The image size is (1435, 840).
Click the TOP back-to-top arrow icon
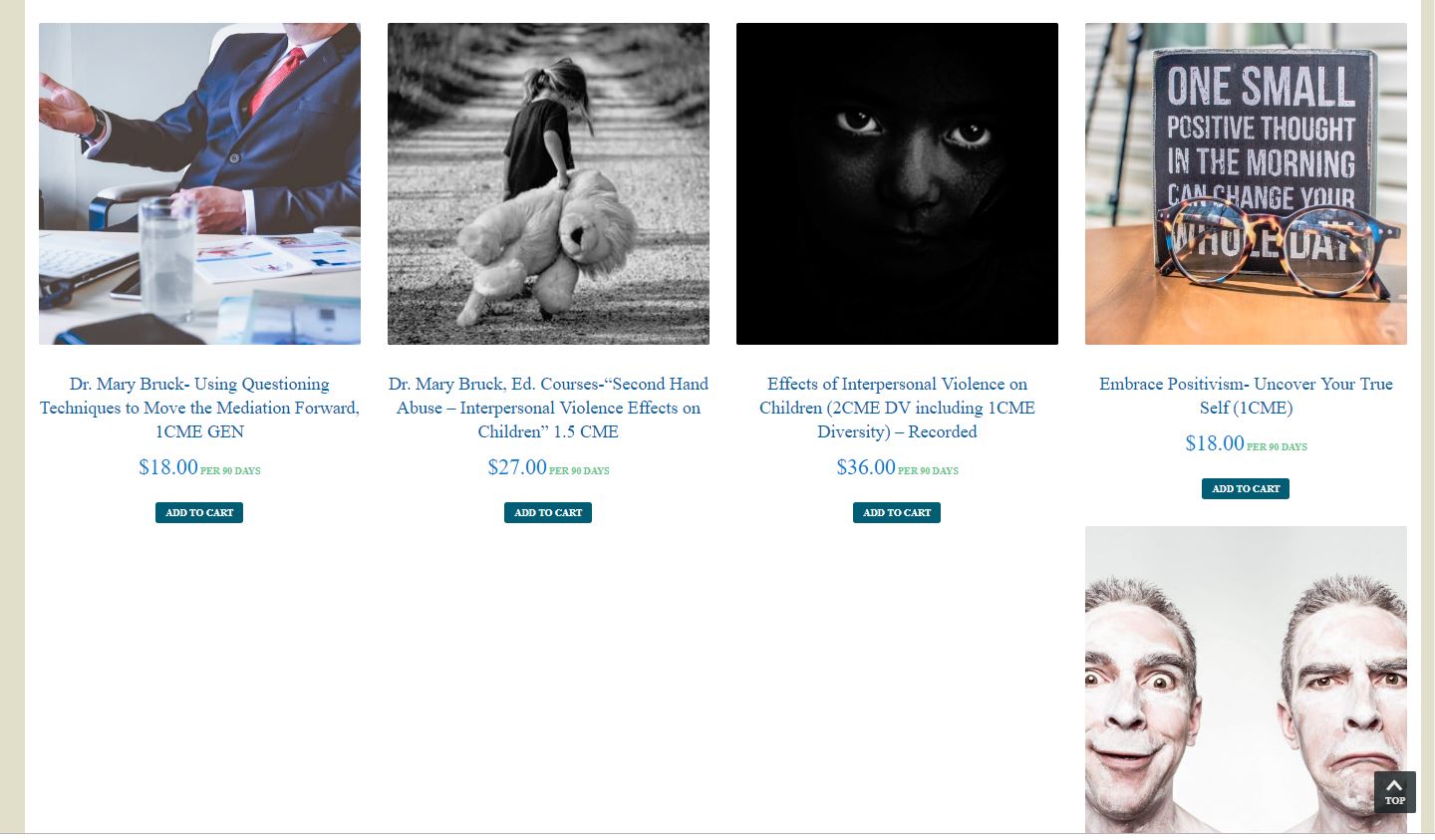[x=1394, y=792]
